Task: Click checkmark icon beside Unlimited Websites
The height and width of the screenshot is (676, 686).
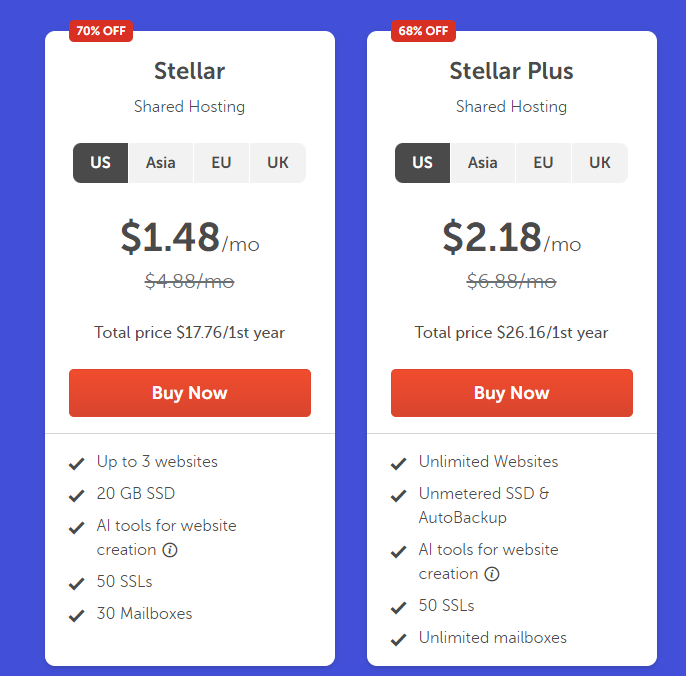Action: [398, 463]
